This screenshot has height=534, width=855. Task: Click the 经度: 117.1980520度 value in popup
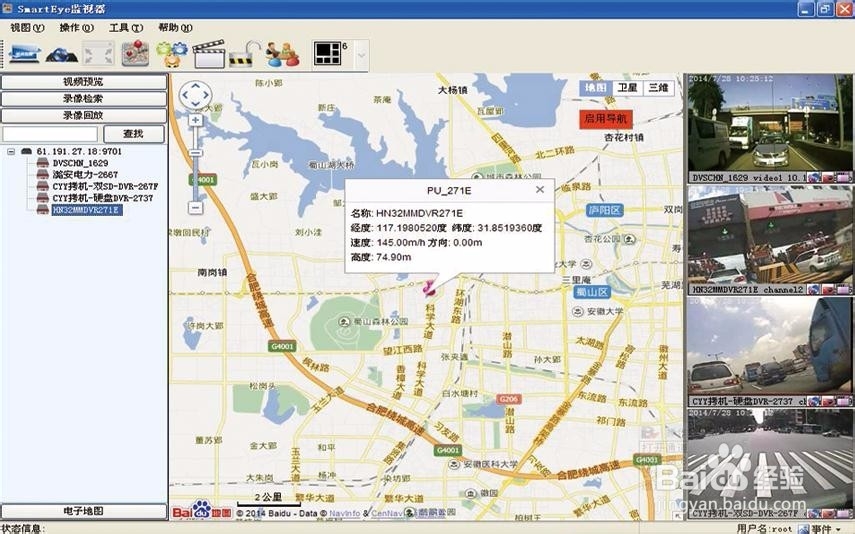pyautogui.click(x=398, y=228)
